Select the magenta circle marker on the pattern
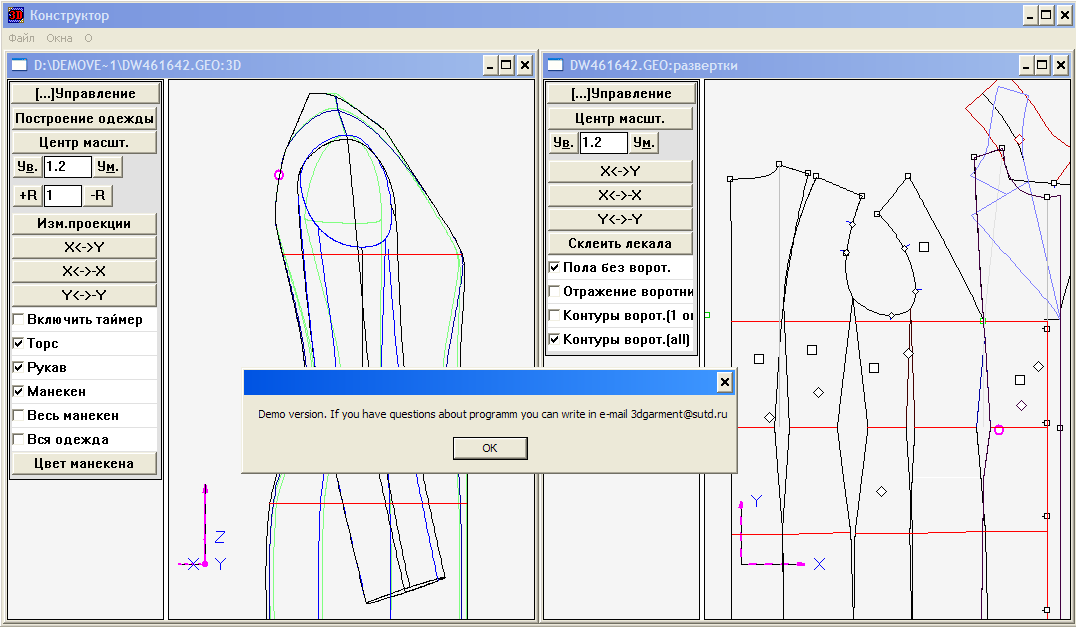The width and height of the screenshot is (1076, 627). (998, 429)
